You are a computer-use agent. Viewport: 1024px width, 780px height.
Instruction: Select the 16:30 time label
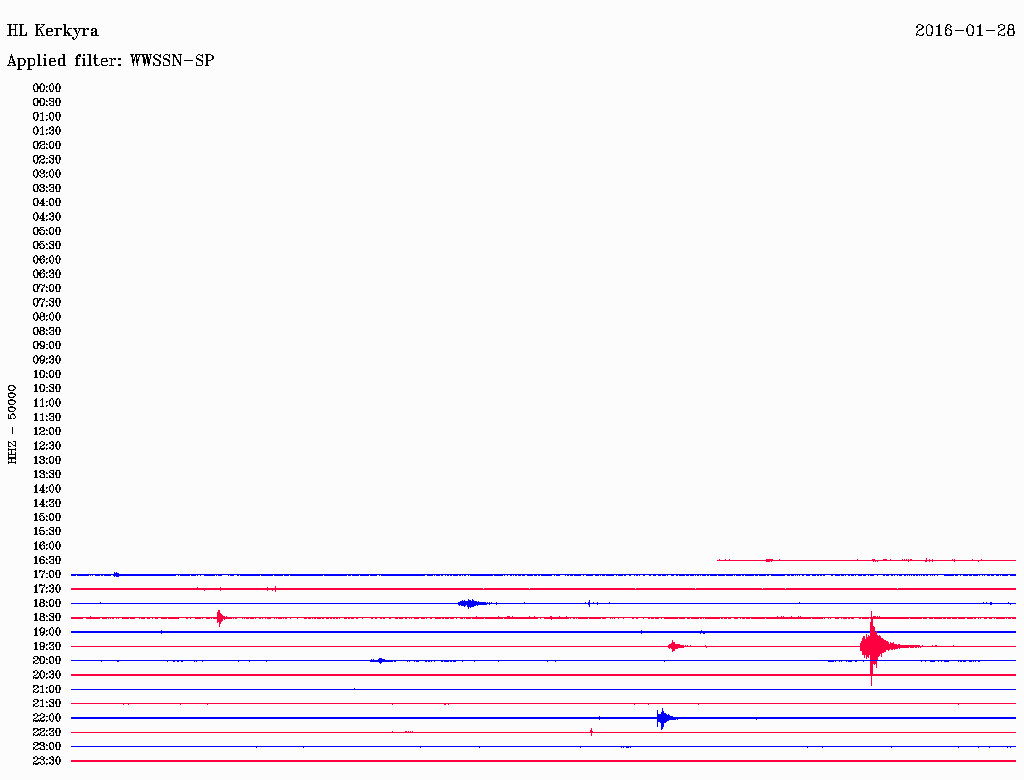47,561
